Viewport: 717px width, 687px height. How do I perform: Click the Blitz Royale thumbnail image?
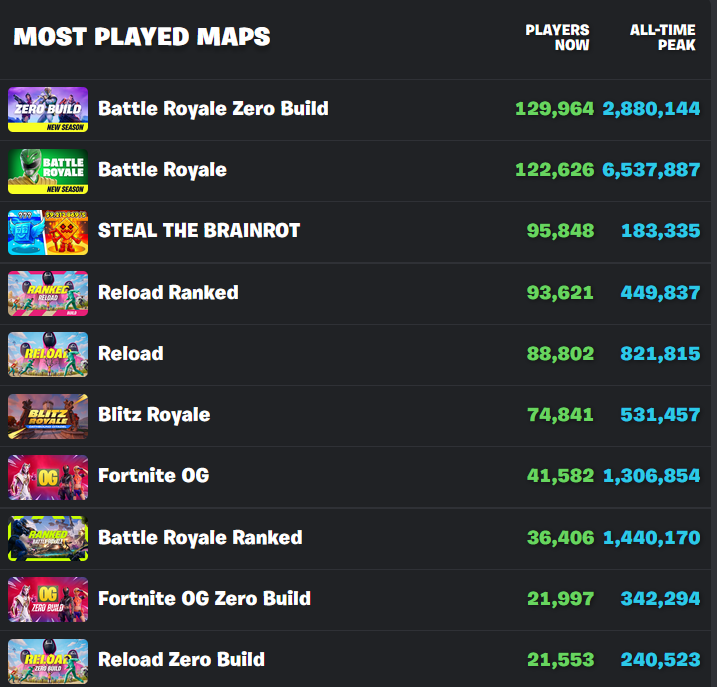coord(48,416)
